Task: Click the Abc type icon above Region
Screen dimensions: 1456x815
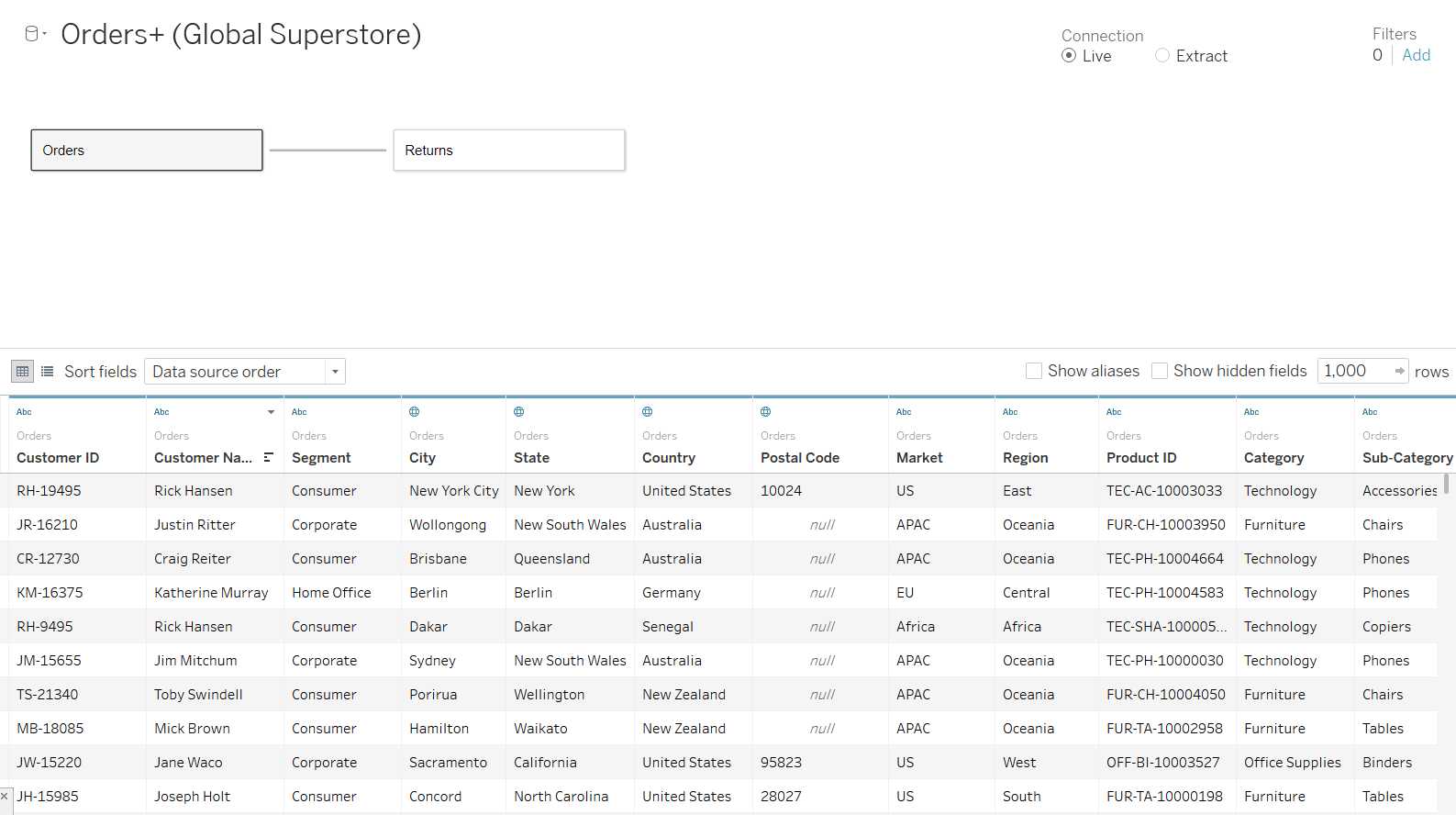Action: [x=1010, y=412]
